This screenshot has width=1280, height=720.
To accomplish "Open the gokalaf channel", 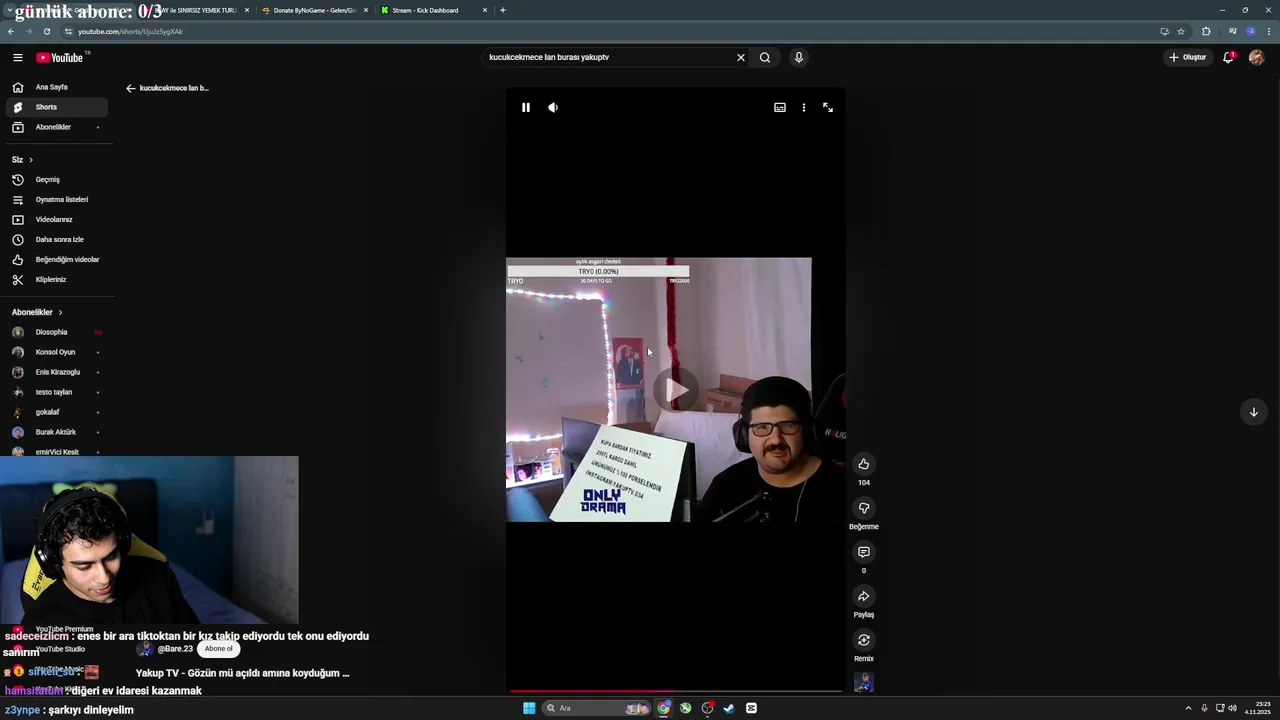I will pyautogui.click(x=56, y=412).
